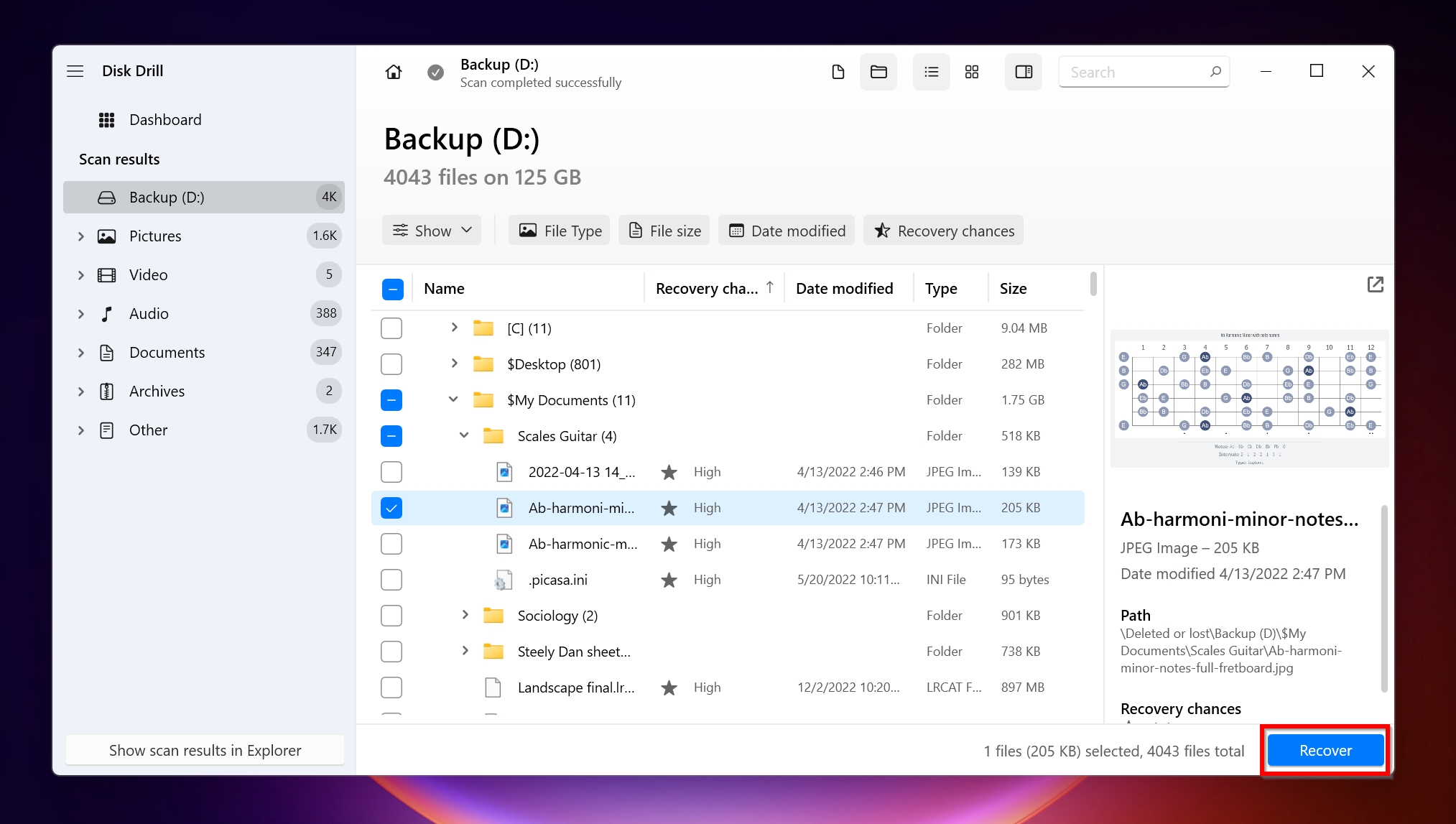
Task: Click the file list vertical scrollbar
Action: tap(1093, 283)
